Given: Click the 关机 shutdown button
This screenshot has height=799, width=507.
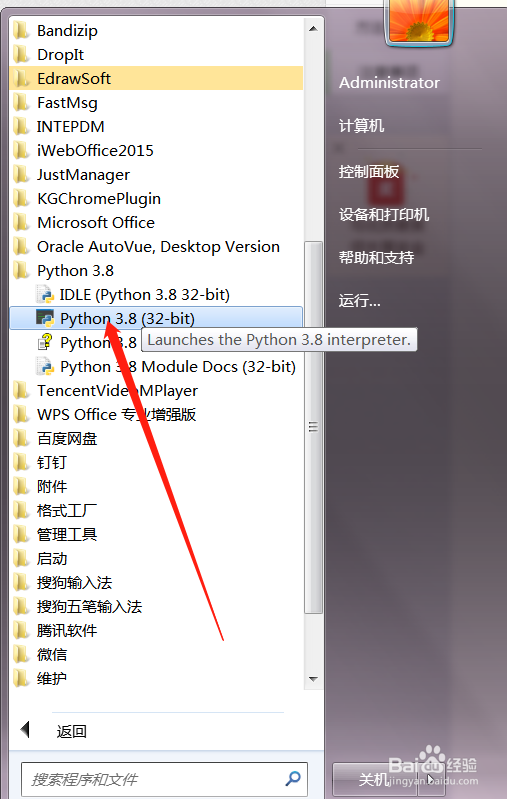Looking at the screenshot, I should coord(376,779).
